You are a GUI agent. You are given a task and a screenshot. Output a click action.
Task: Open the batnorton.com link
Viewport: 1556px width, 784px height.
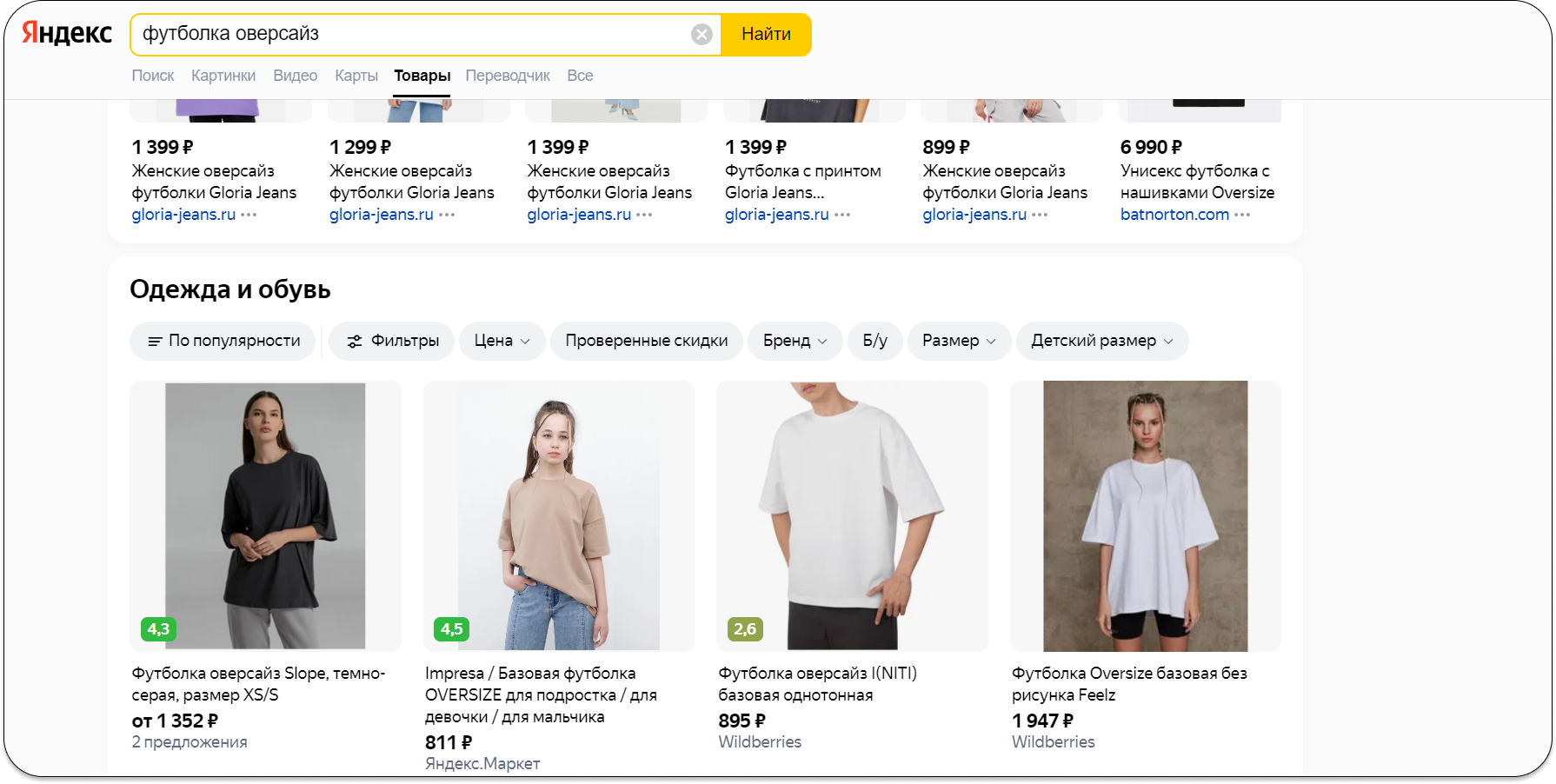pos(1174,215)
